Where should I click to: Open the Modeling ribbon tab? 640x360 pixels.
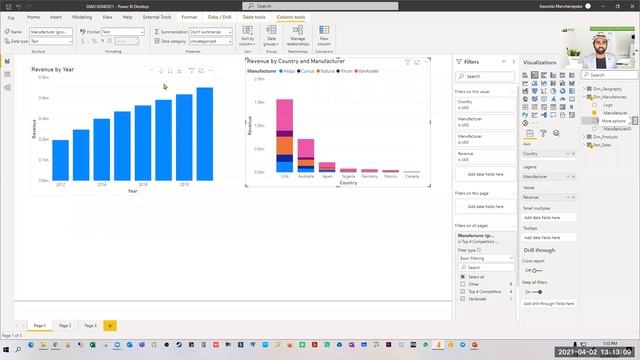coord(82,17)
